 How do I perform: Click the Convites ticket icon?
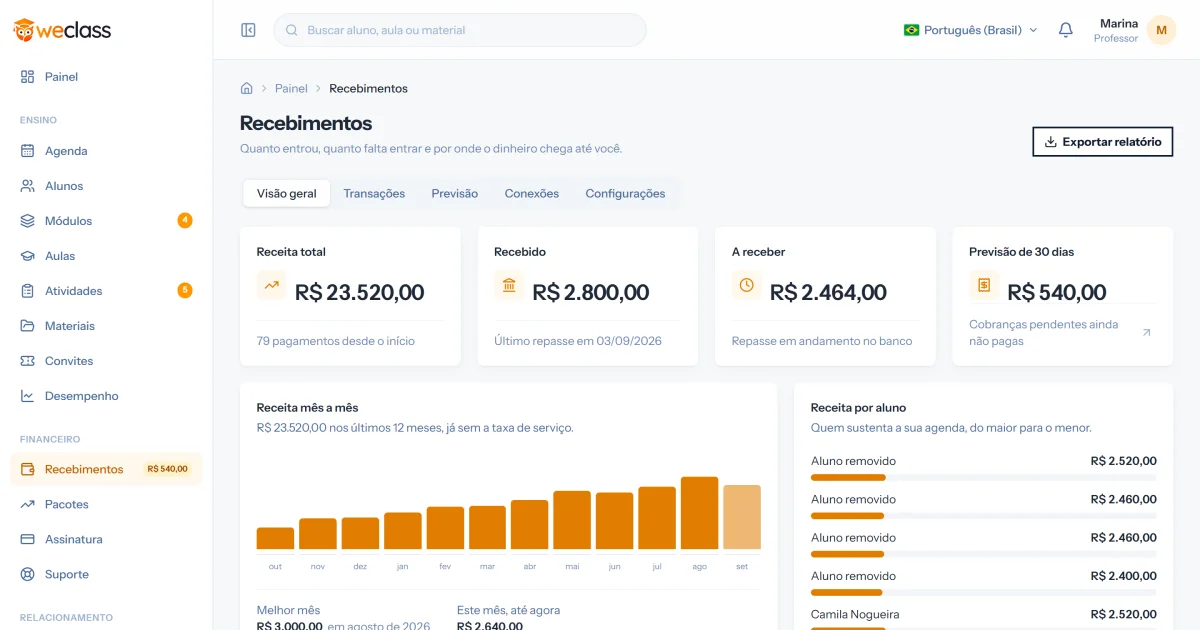[x=28, y=361]
